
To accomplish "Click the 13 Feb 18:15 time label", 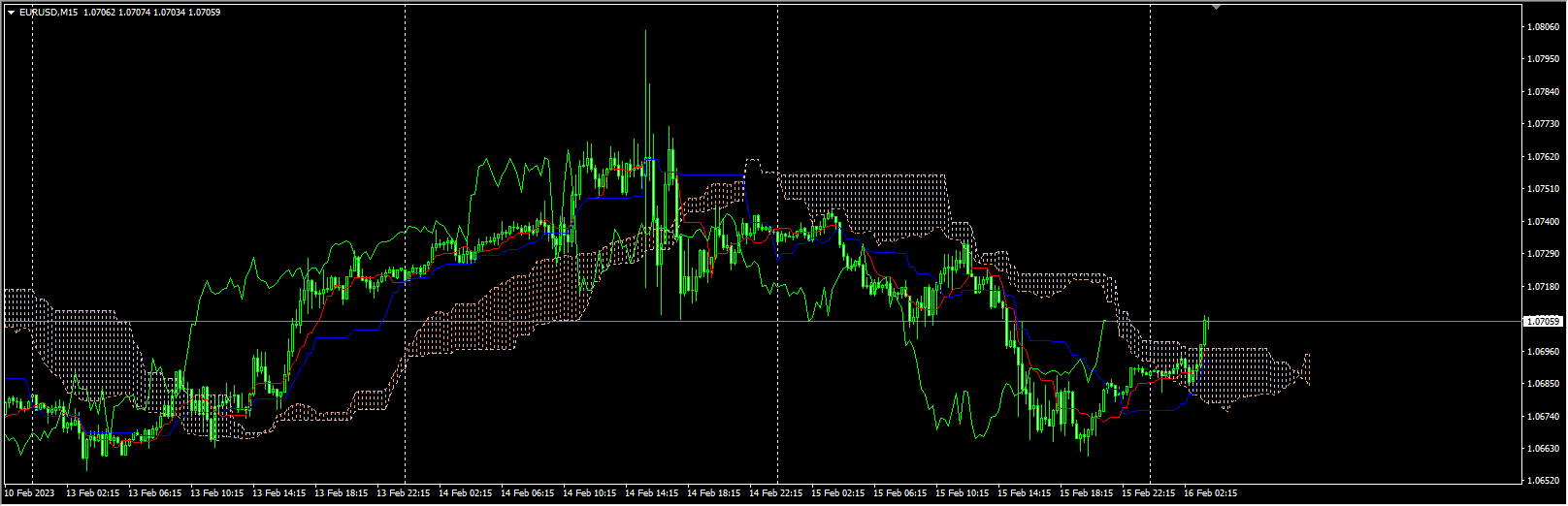I will click(342, 493).
